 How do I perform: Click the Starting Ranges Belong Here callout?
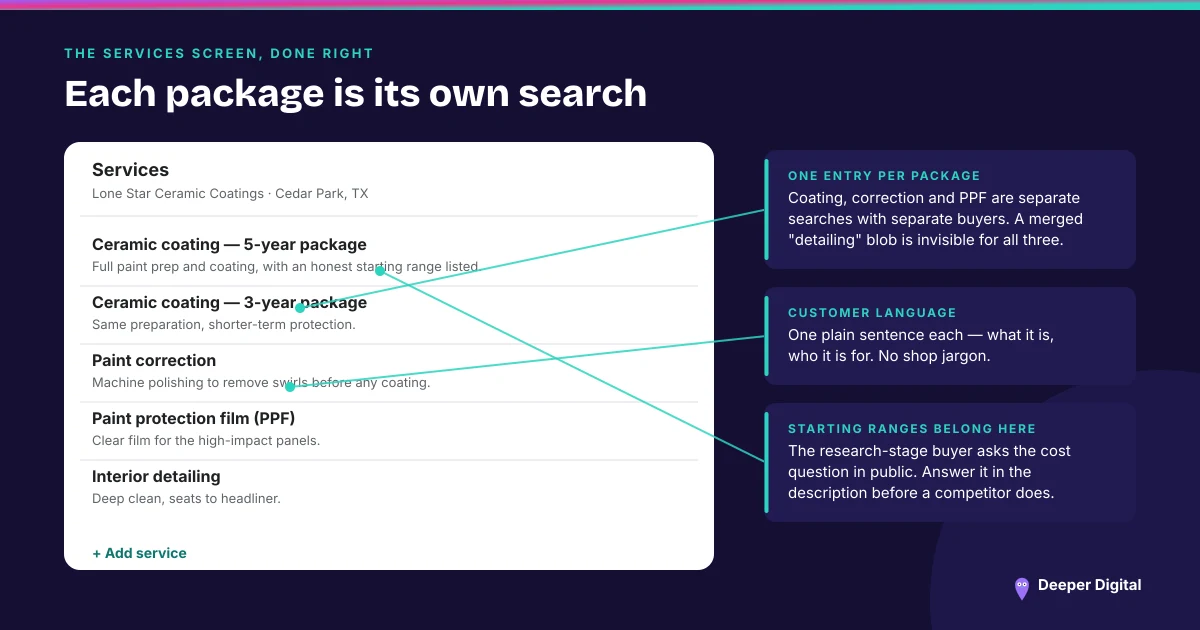click(x=950, y=462)
